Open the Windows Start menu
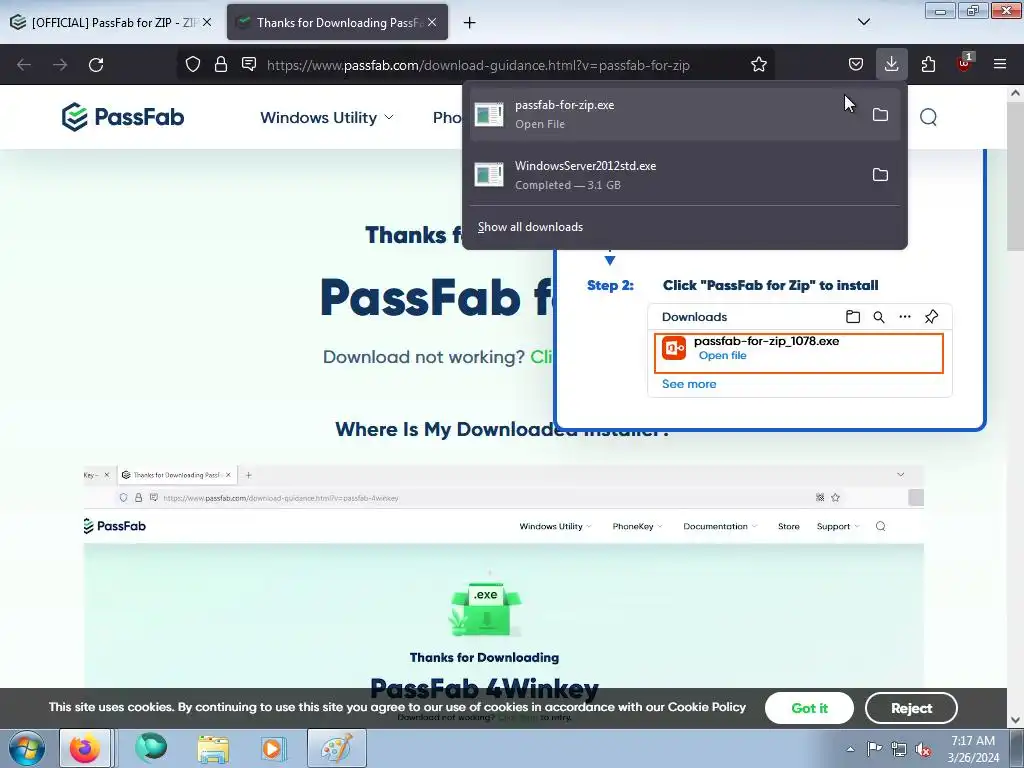This screenshot has width=1024, height=768. 27,748
